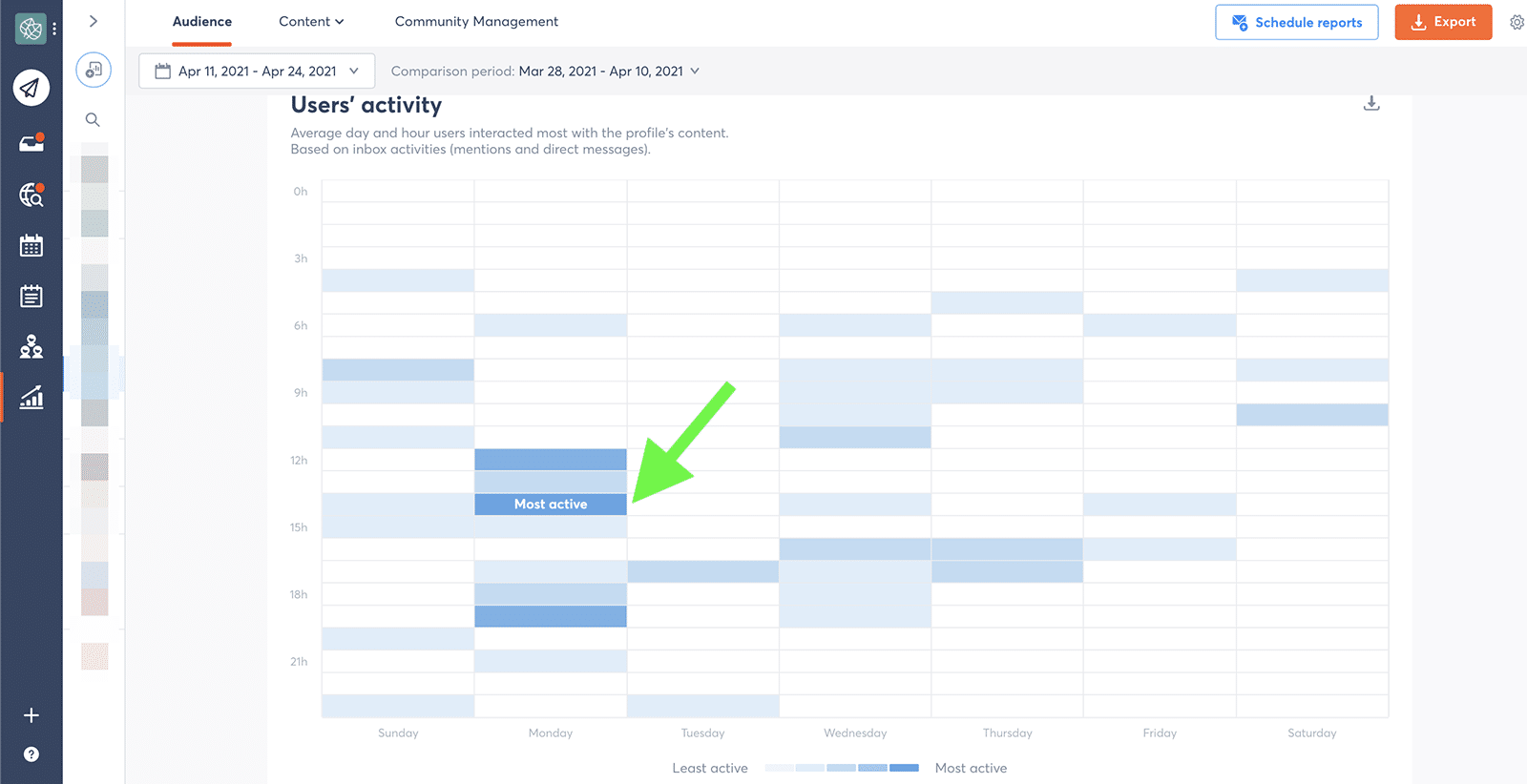Click the orange Export button

[1443, 22]
